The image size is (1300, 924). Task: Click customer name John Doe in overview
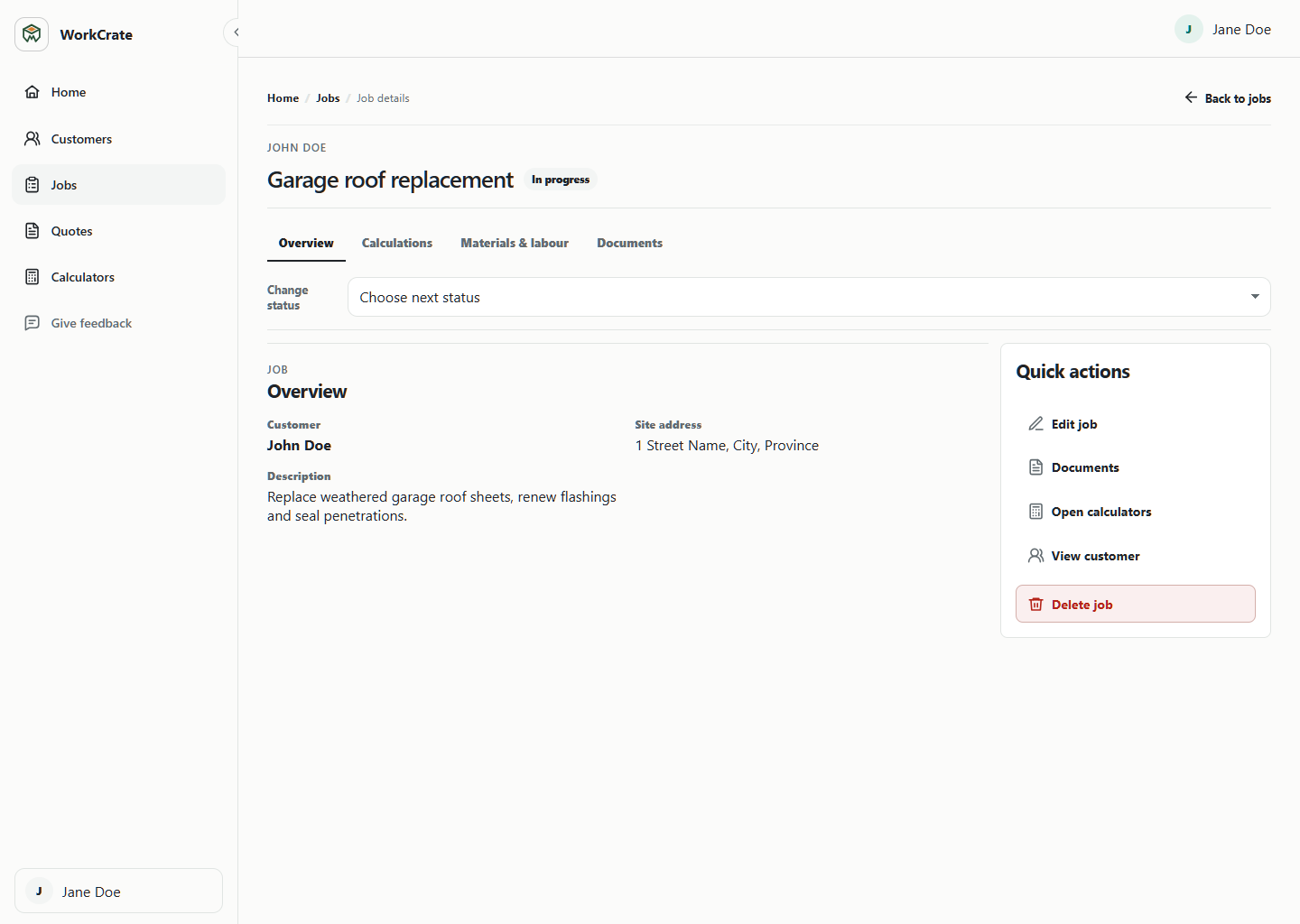point(299,446)
